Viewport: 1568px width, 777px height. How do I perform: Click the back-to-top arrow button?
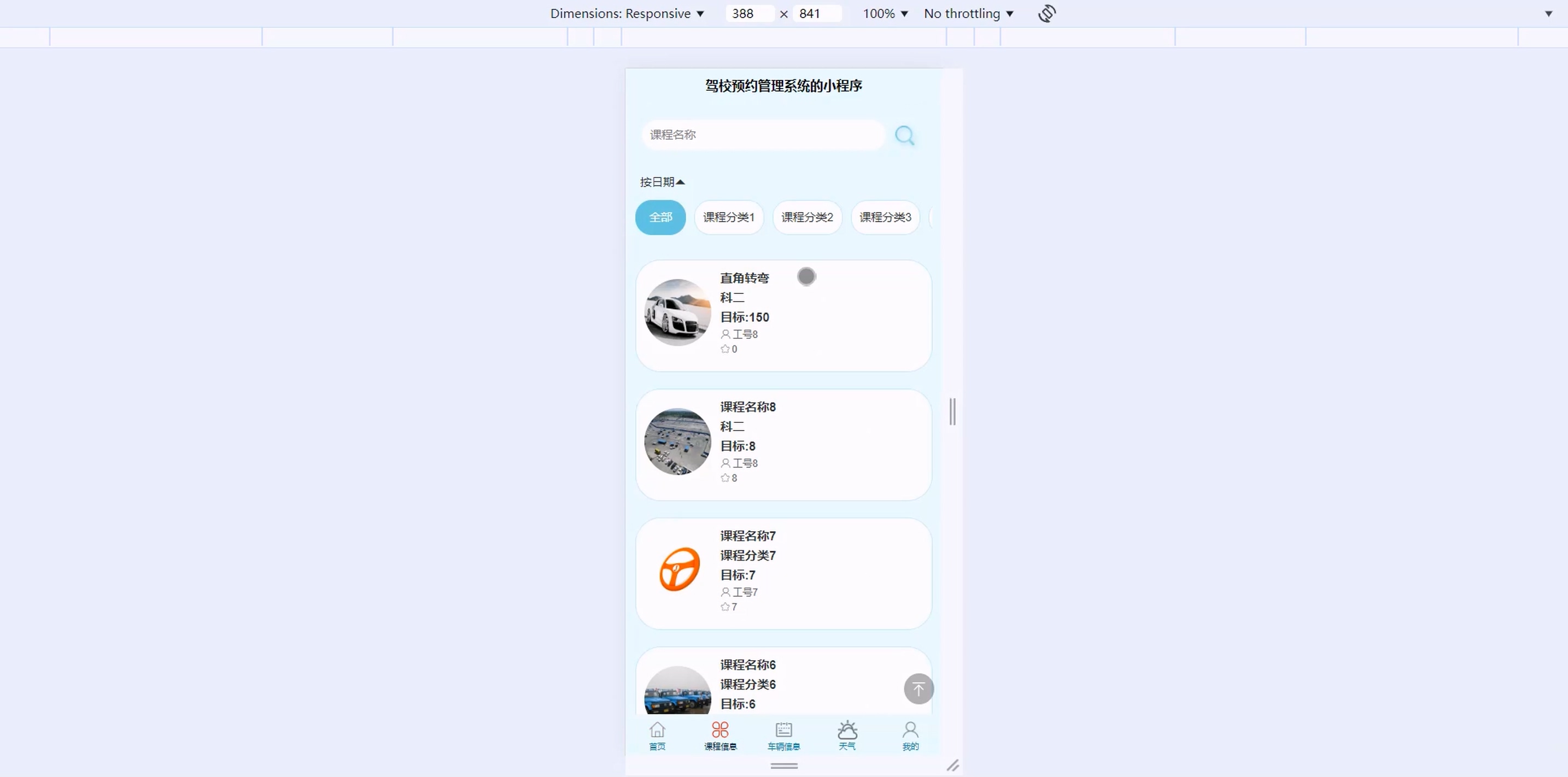[x=918, y=689]
